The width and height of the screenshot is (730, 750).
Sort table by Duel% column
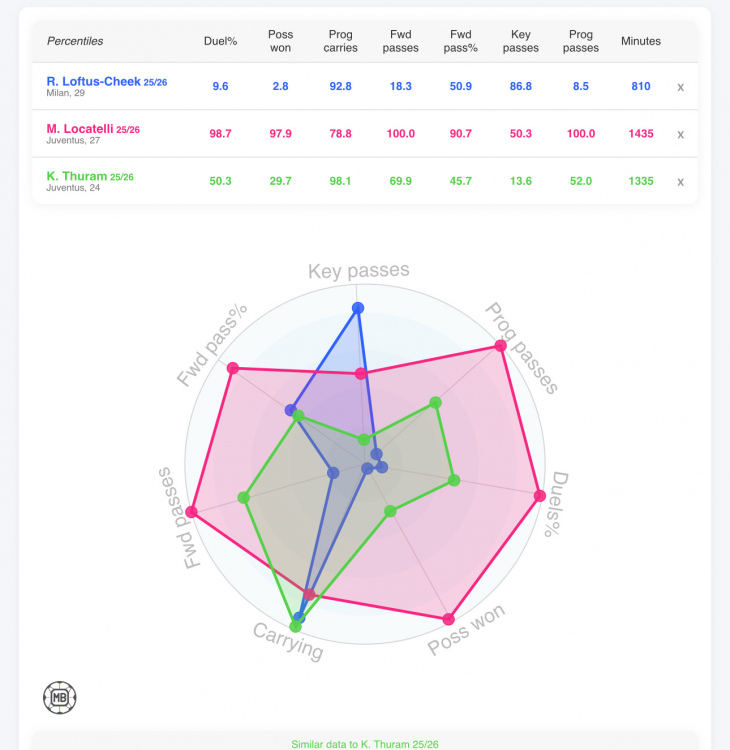221,41
